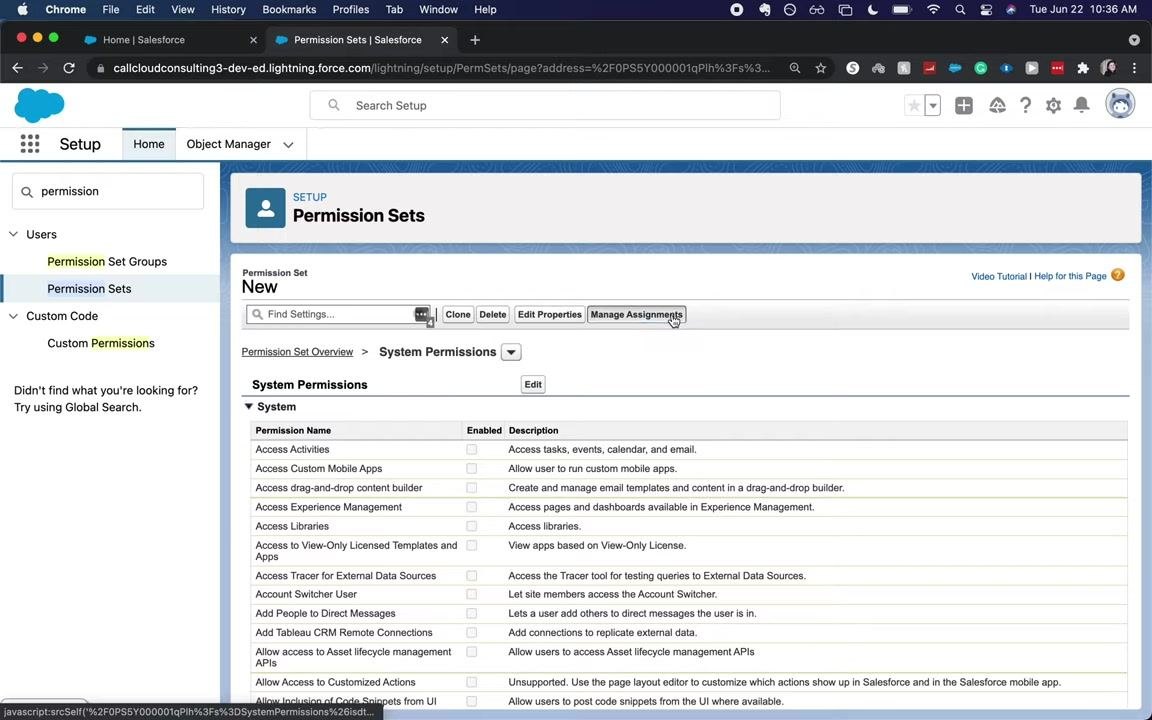Screen dimensions: 1152x720
Task: Collapse the Custom Code tree section
Action: pyautogui.click(x=13, y=316)
